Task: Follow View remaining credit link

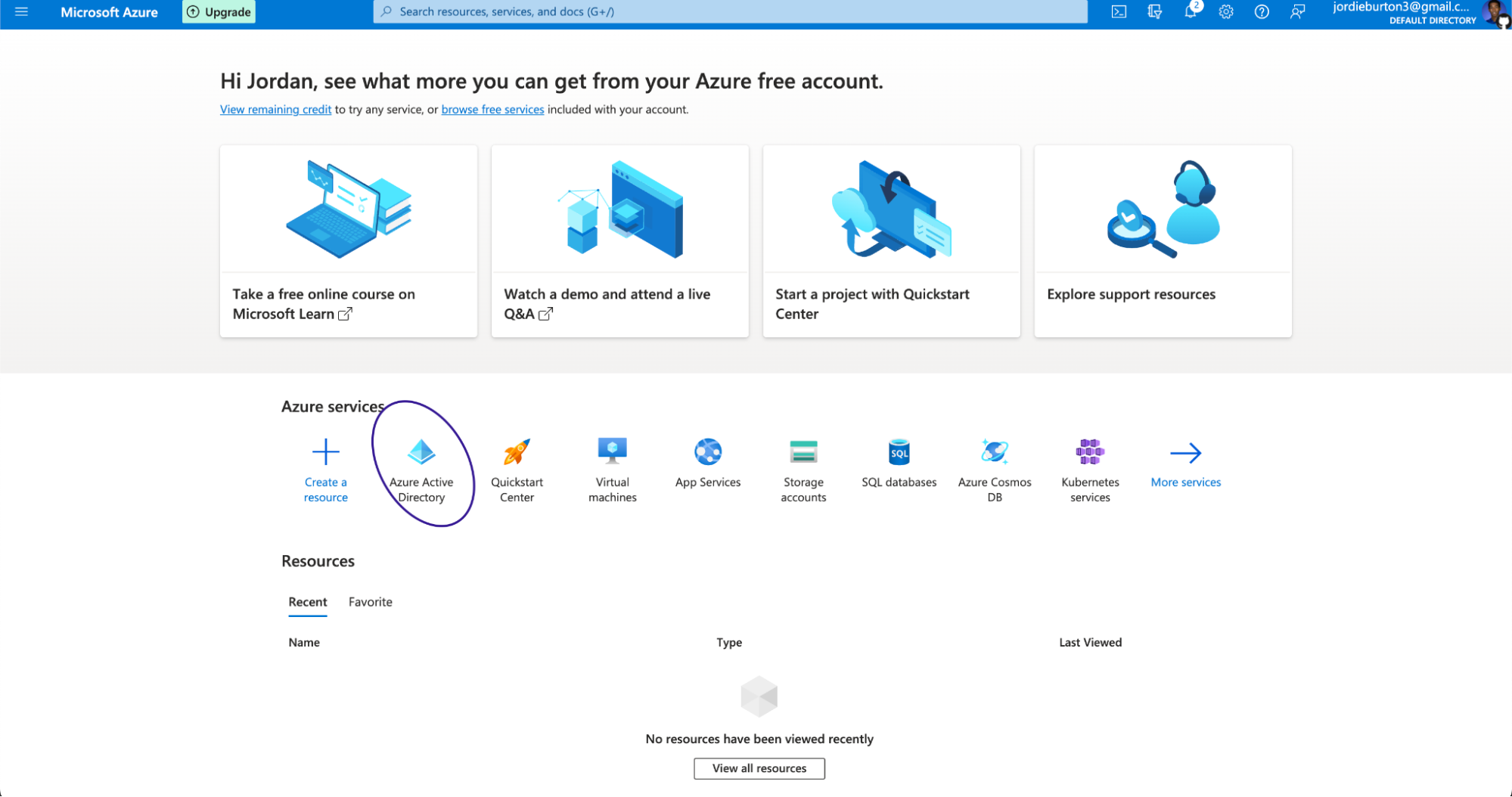Action: [275, 110]
